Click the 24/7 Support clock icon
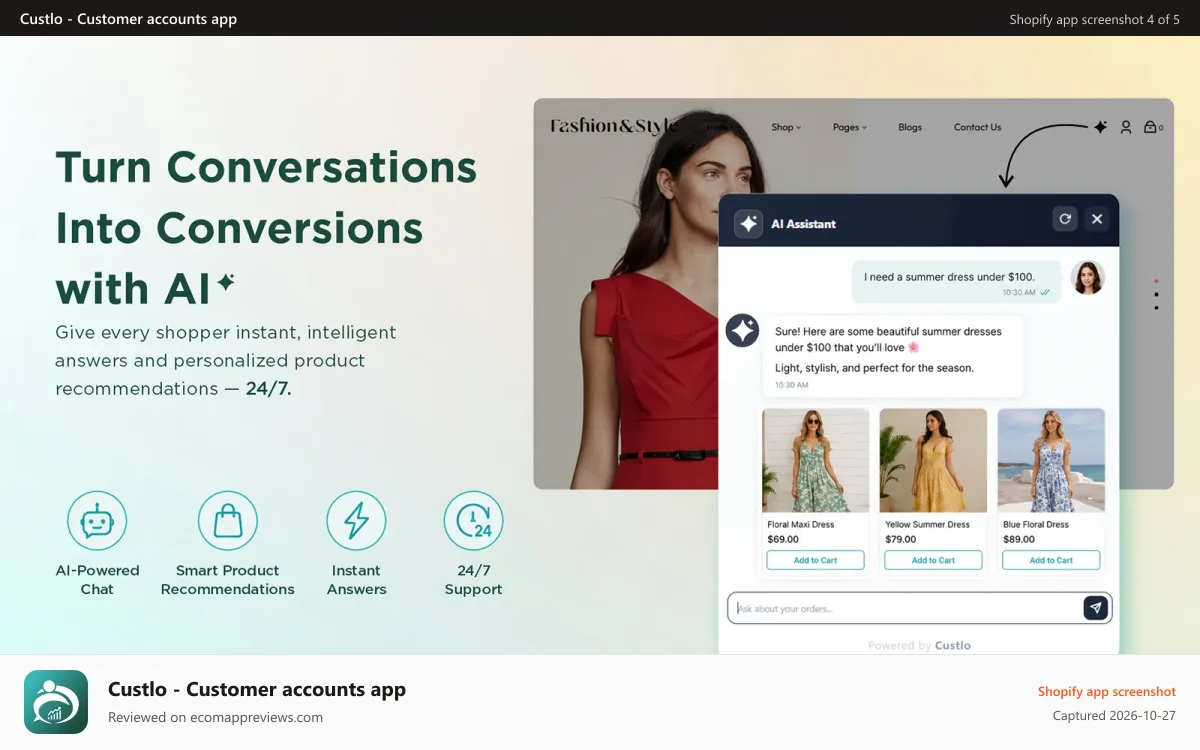This screenshot has height=750, width=1200. [473, 521]
